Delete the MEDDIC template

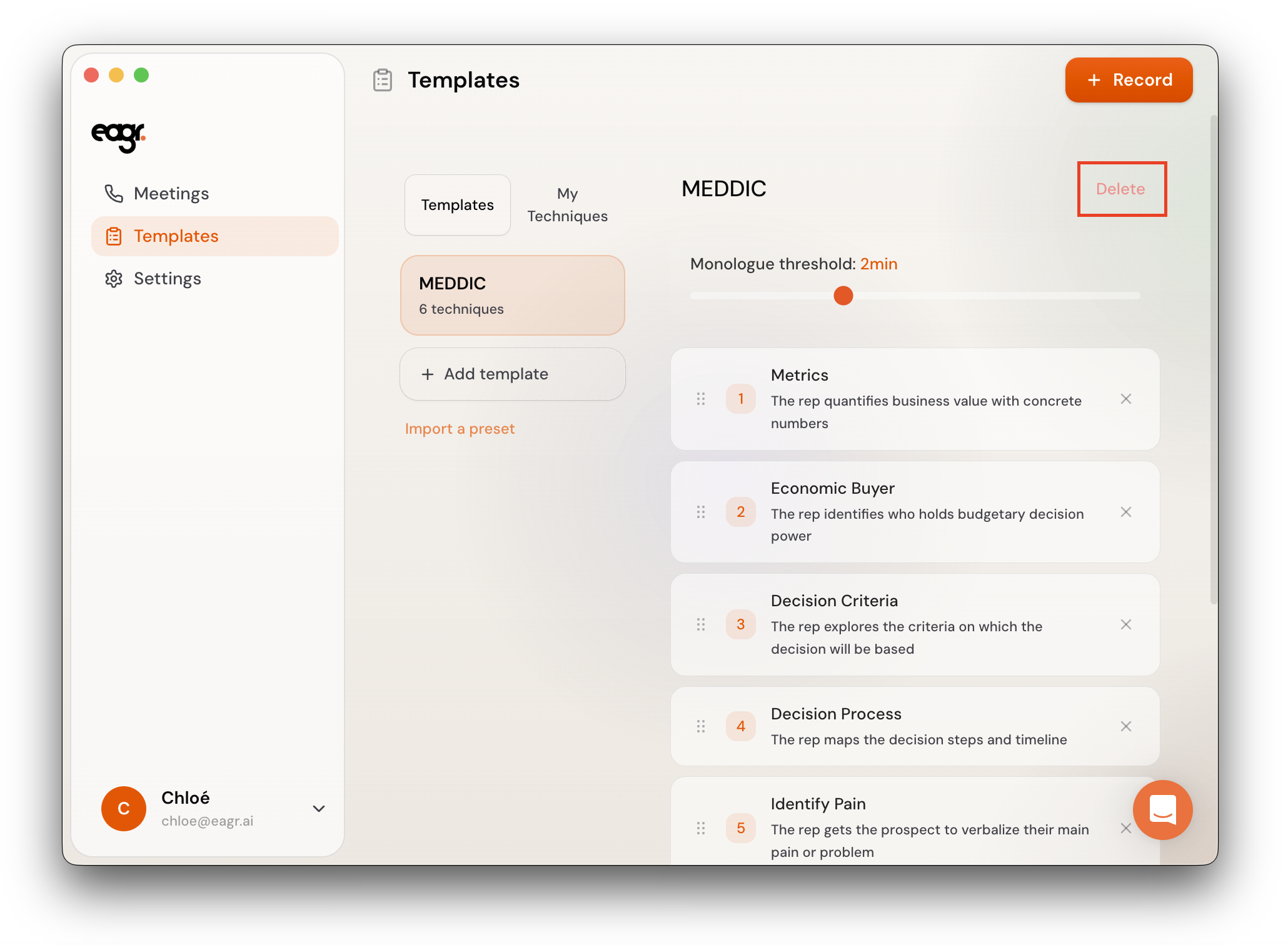click(x=1120, y=189)
